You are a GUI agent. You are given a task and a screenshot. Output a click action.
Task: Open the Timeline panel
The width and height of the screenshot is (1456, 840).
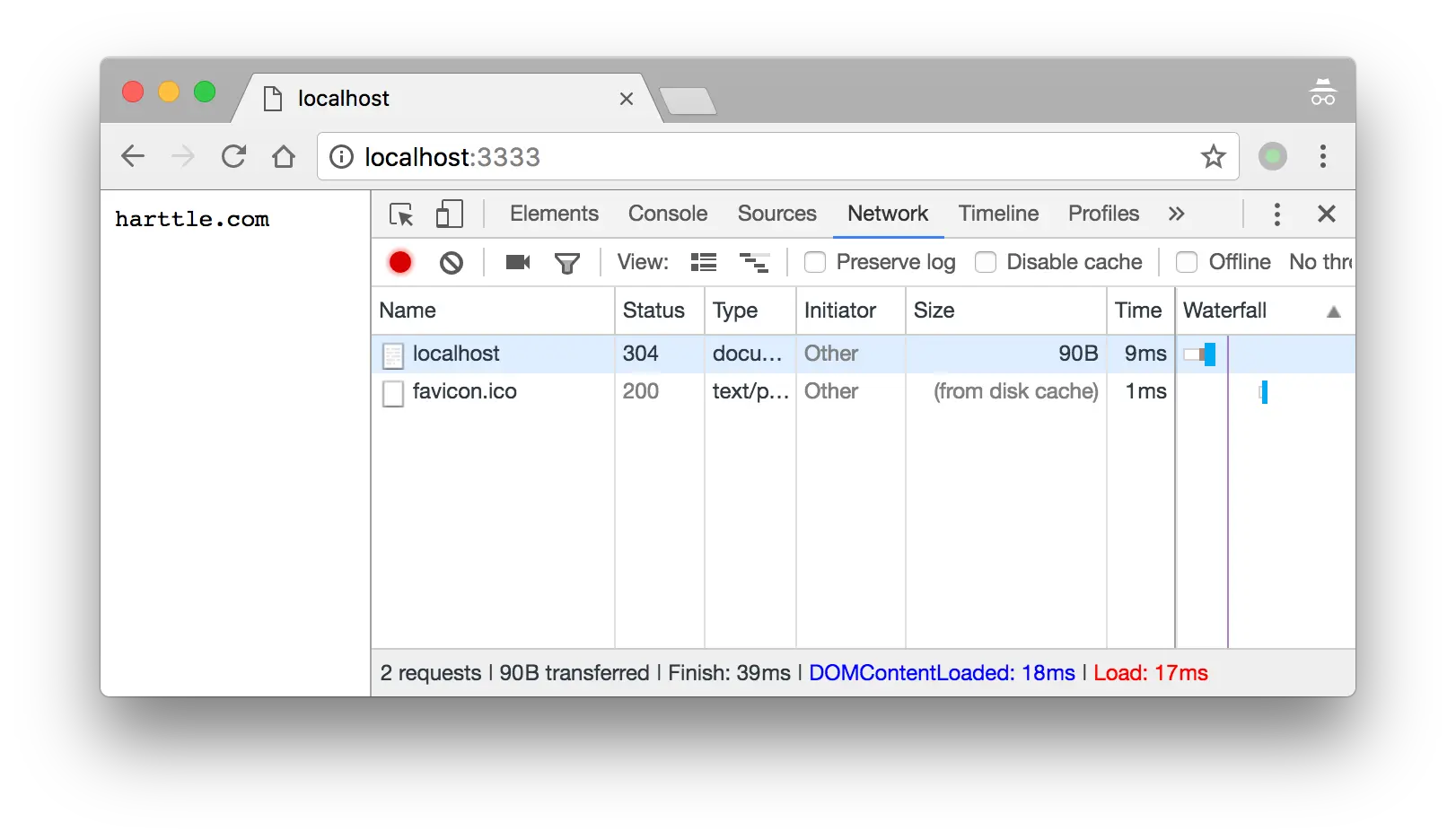point(998,214)
